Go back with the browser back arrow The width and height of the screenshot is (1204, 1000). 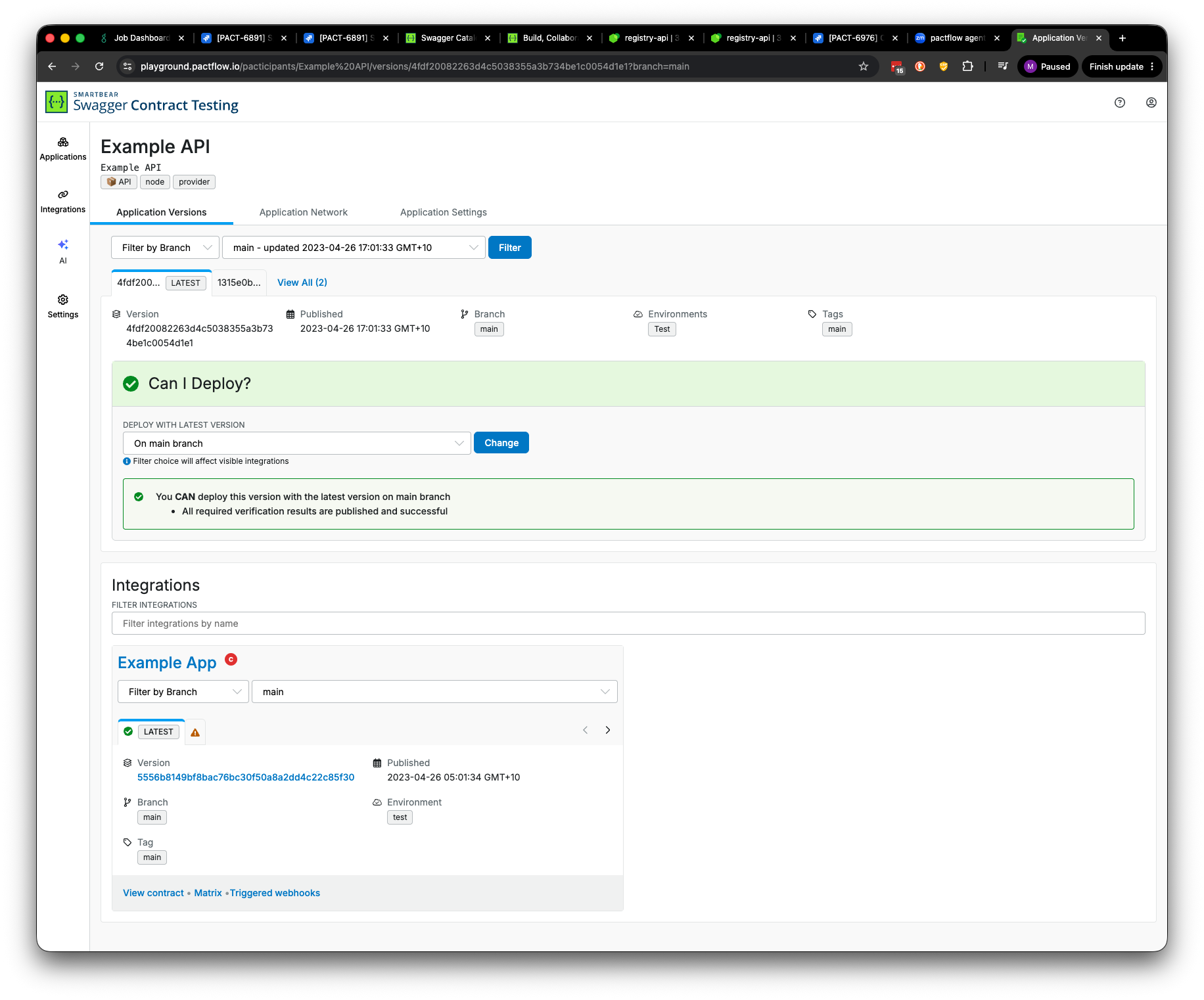(x=52, y=66)
